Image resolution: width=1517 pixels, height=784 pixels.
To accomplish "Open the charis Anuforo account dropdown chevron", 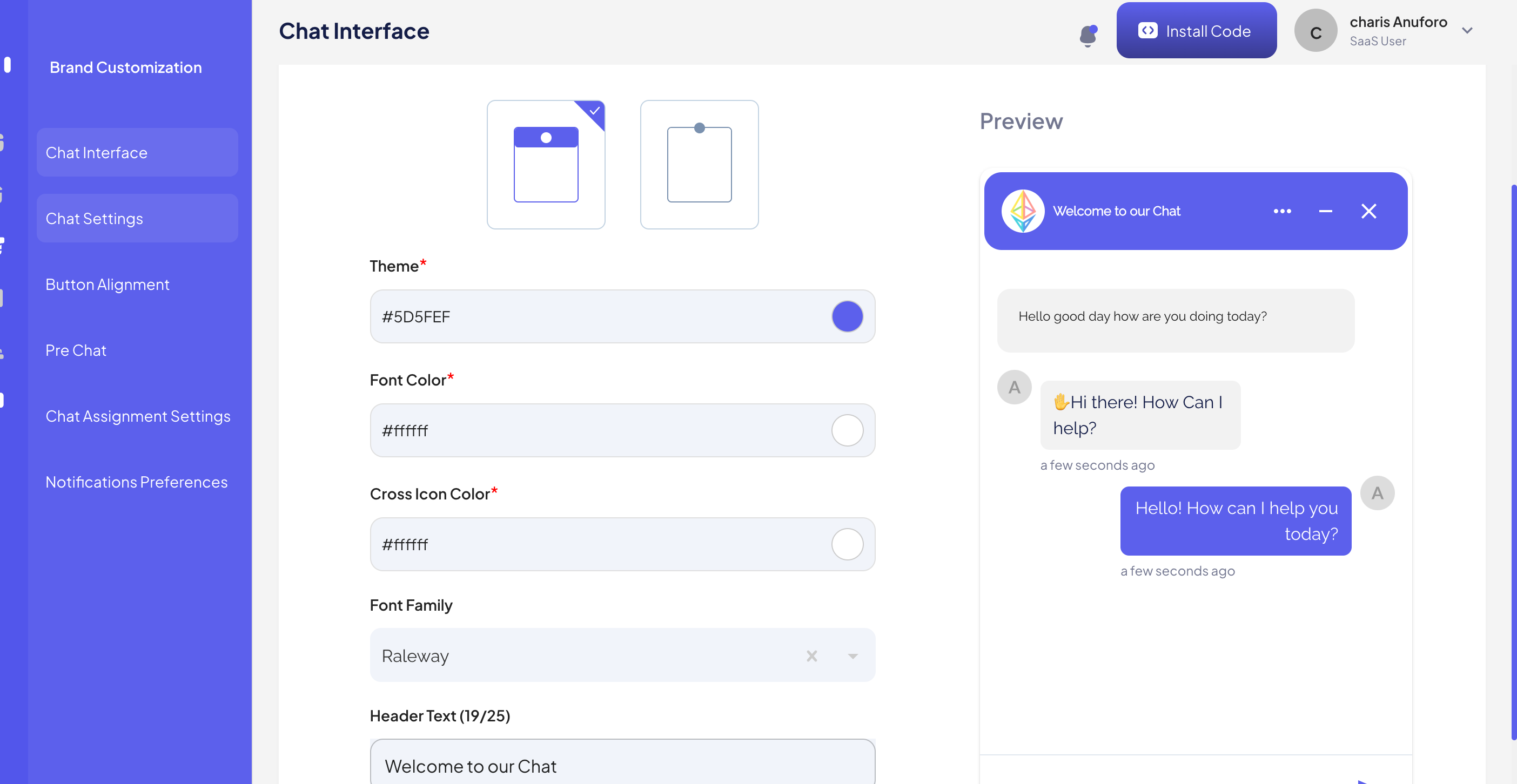I will [1467, 31].
